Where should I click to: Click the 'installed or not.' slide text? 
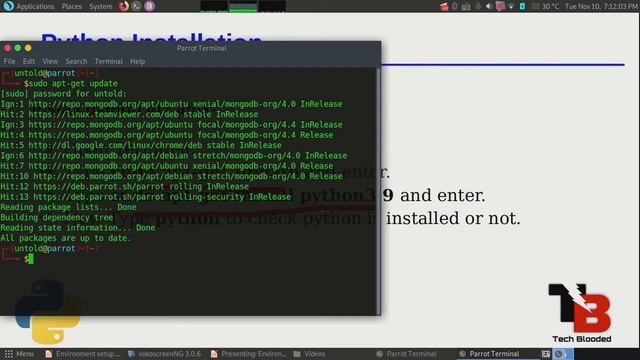pos(453,218)
